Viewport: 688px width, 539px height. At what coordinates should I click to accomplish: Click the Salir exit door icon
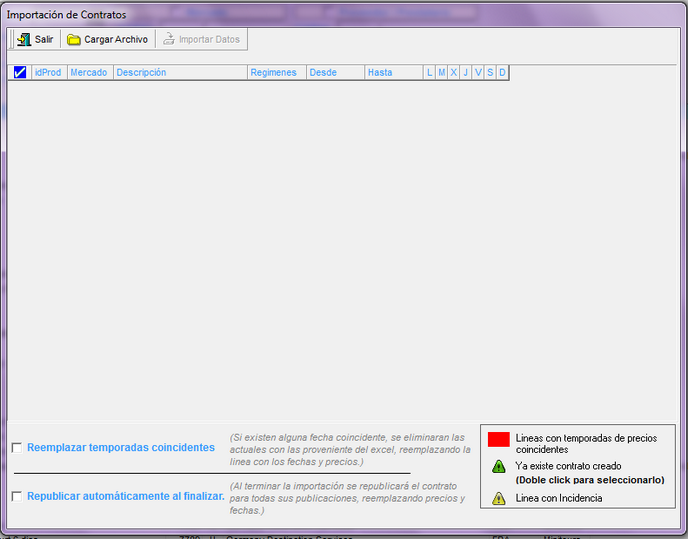[x=24, y=40]
